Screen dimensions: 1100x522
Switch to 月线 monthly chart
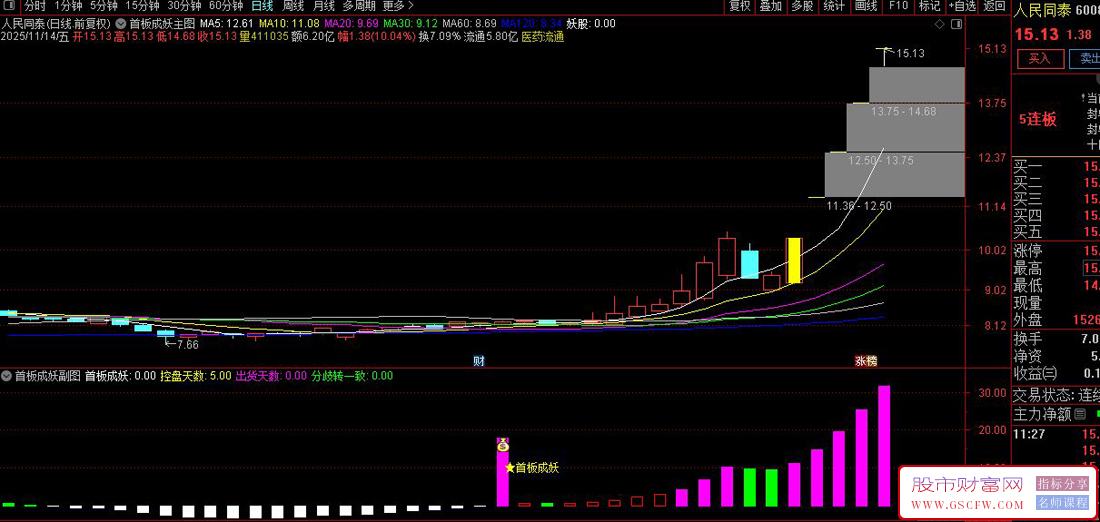(x=323, y=6)
